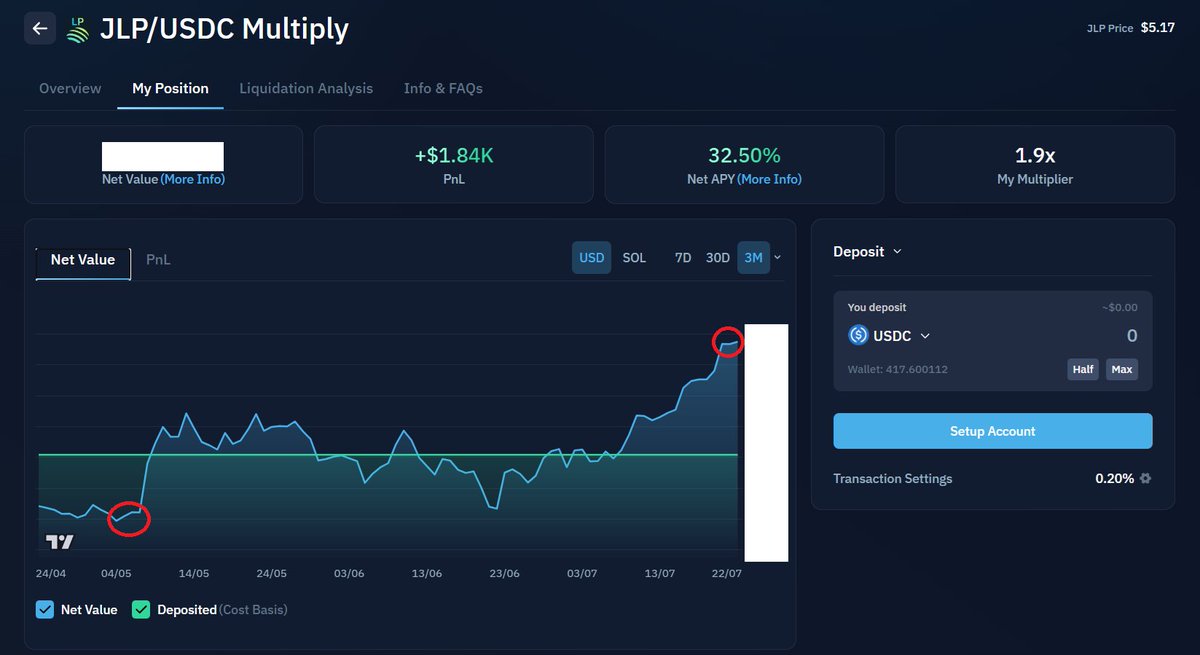The height and width of the screenshot is (655, 1200).
Task: Click the 13/07 date label on chart
Action: point(660,574)
